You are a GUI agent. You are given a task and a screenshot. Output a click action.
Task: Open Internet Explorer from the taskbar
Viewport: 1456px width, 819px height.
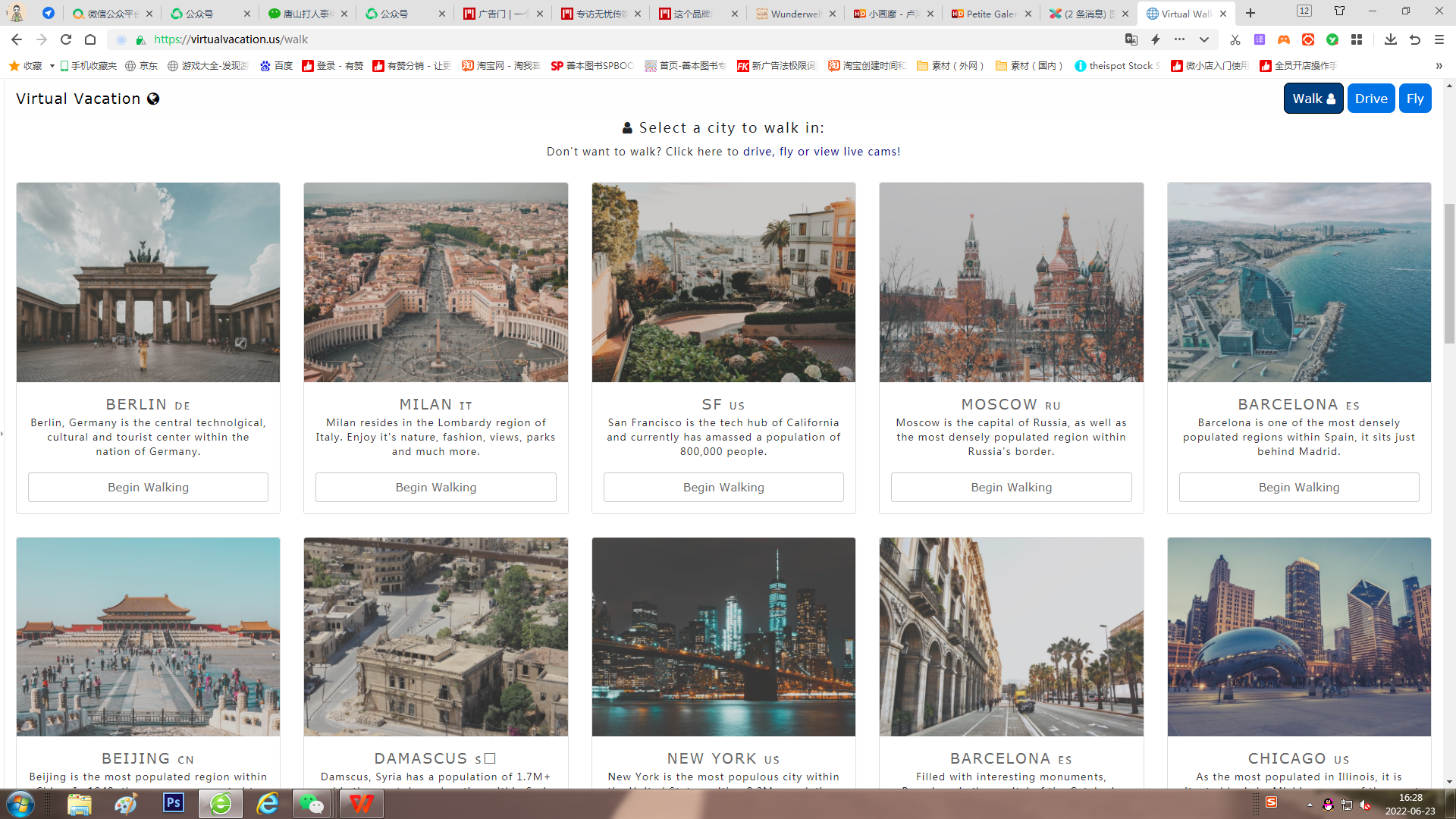coord(267,804)
